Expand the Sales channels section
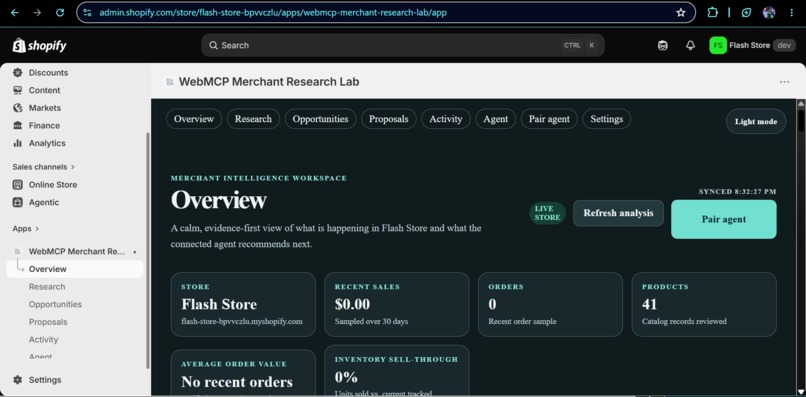Viewport: 806px width, 397px height. [44, 167]
